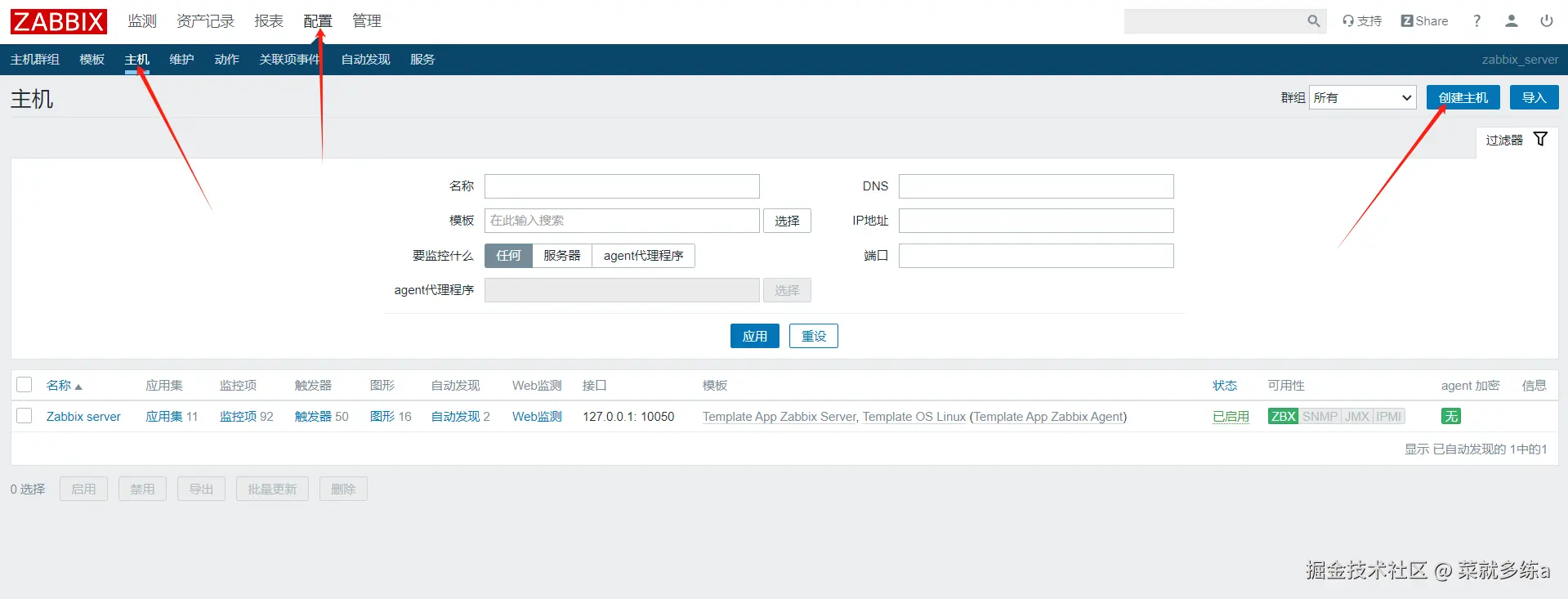Click the ZABBIX logo
This screenshot has width=1568, height=599.
(59, 21)
